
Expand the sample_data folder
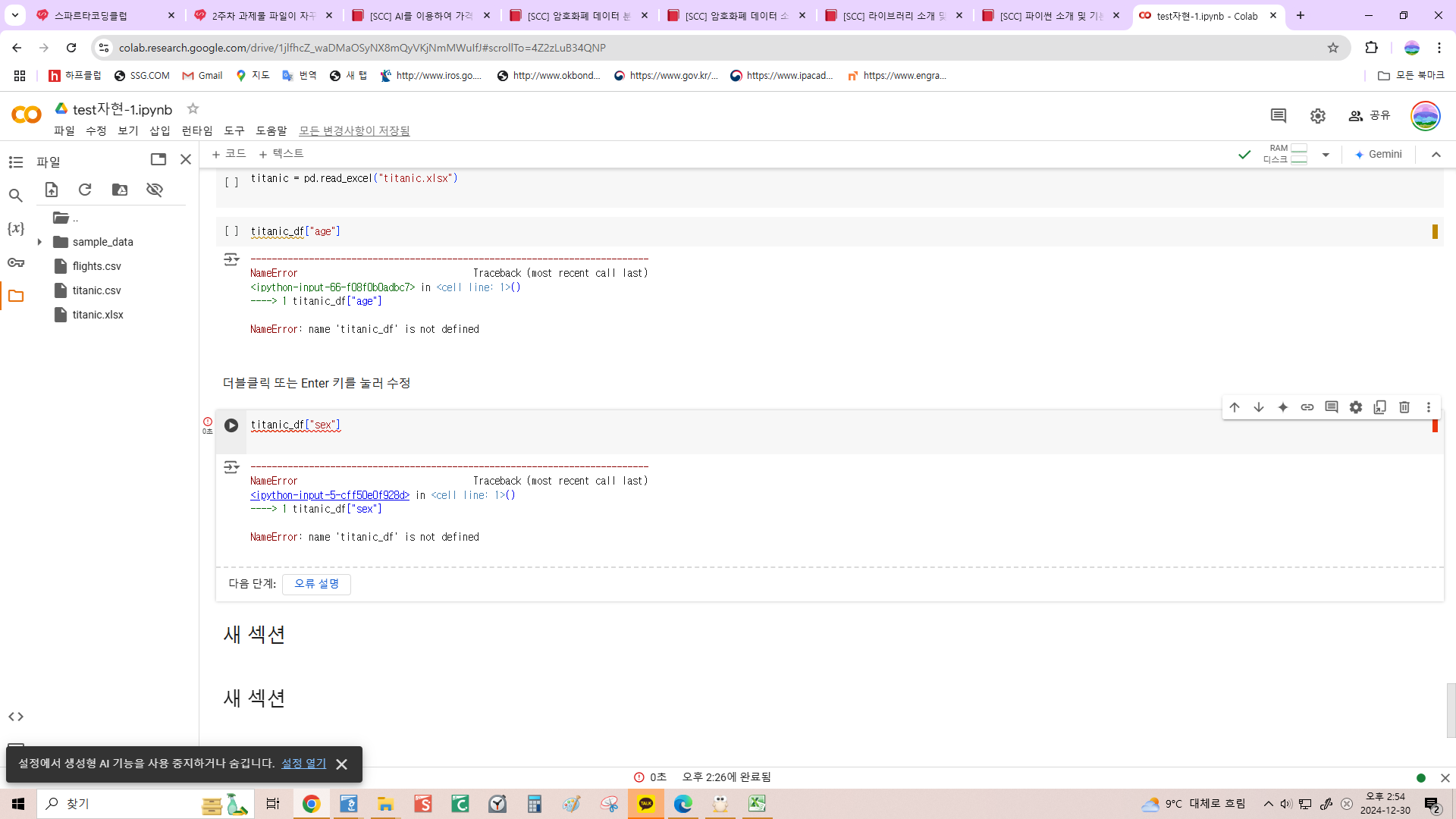pos(39,242)
